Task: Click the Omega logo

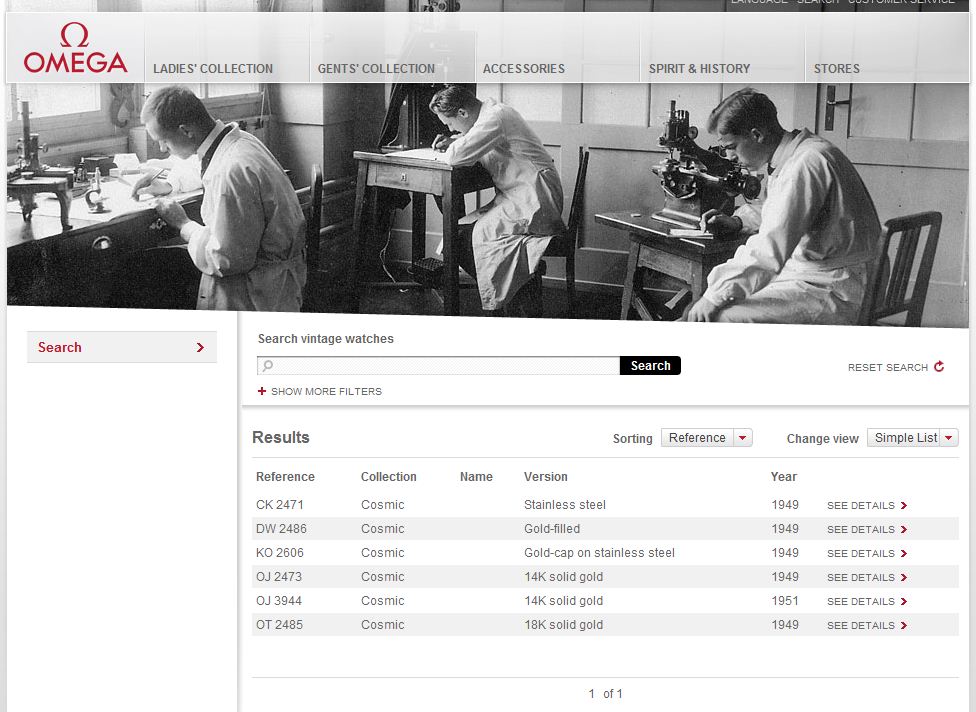Action: tap(75, 50)
